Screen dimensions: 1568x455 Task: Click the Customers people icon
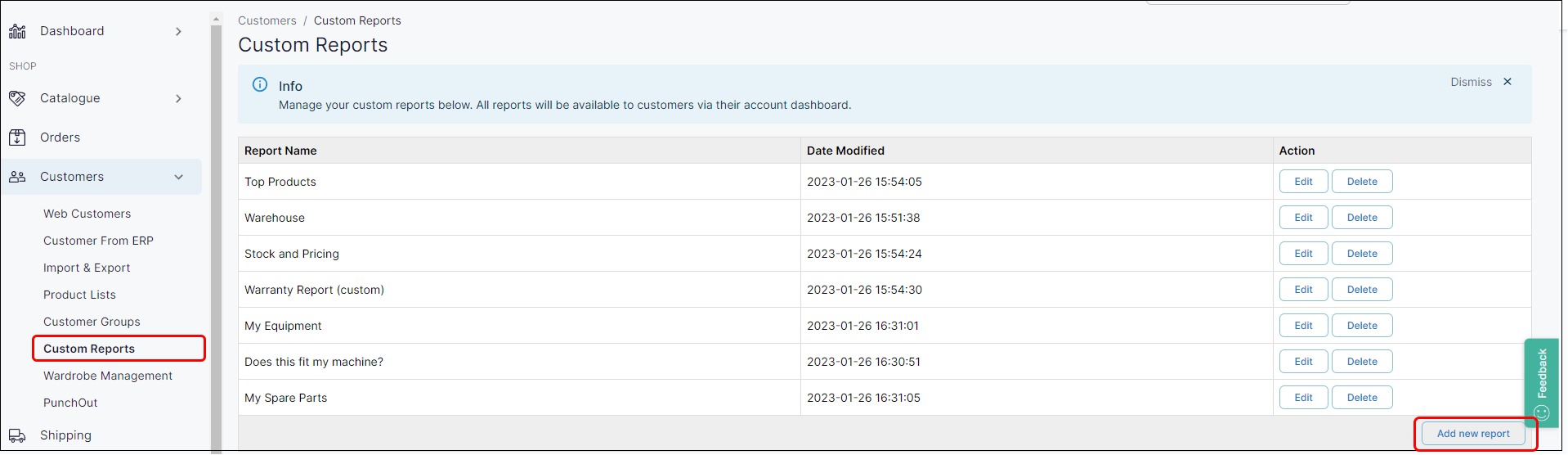[x=17, y=177]
